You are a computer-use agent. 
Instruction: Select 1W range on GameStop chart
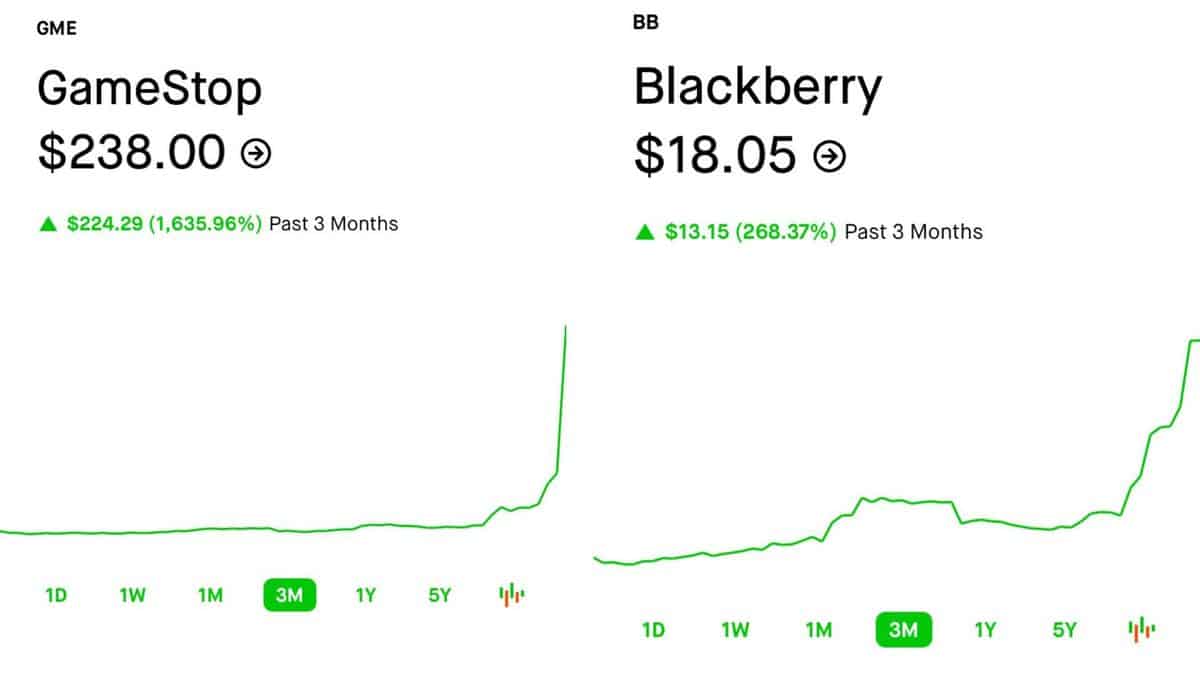click(x=133, y=596)
